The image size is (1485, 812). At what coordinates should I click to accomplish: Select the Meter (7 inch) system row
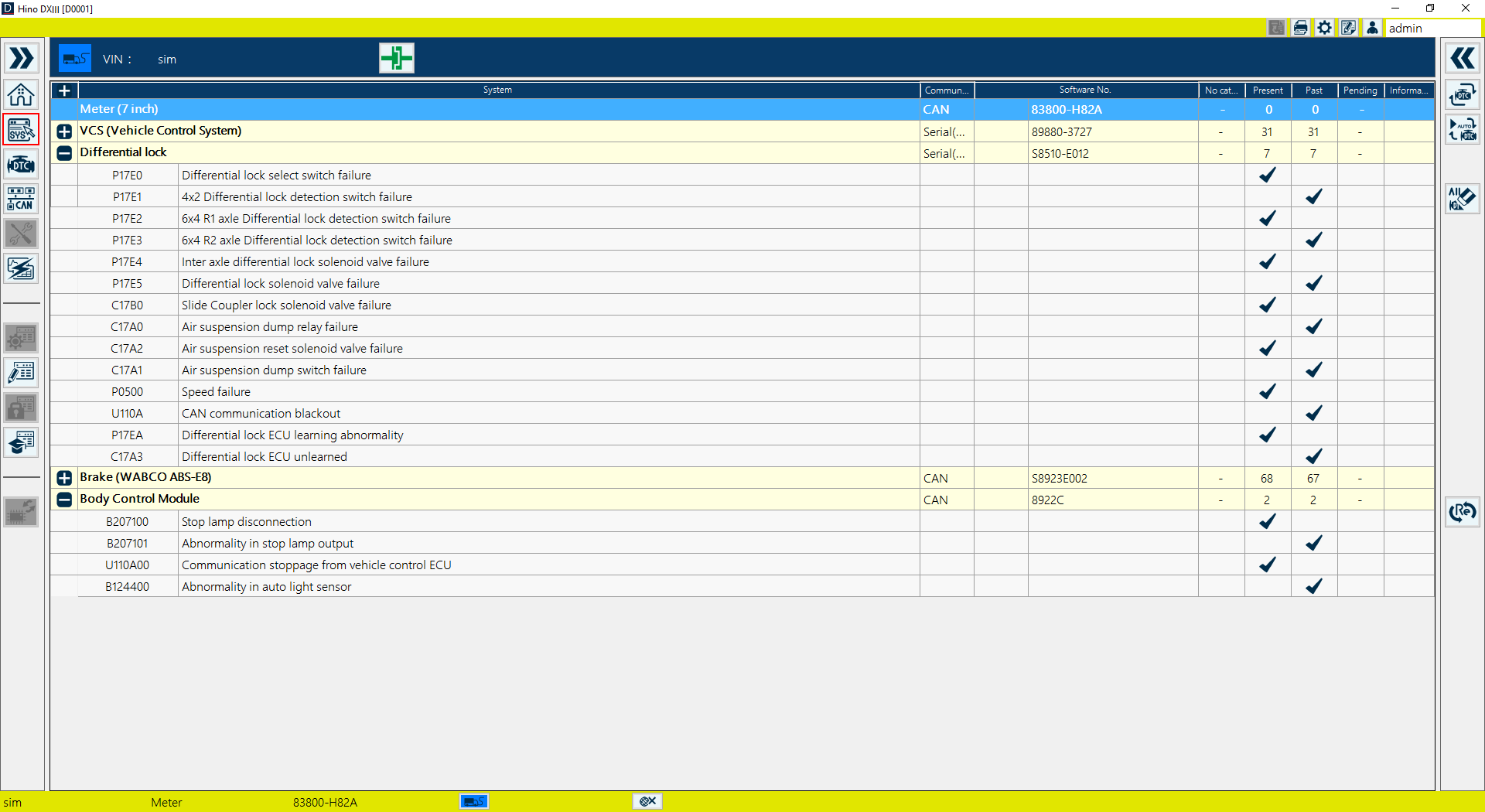495,110
